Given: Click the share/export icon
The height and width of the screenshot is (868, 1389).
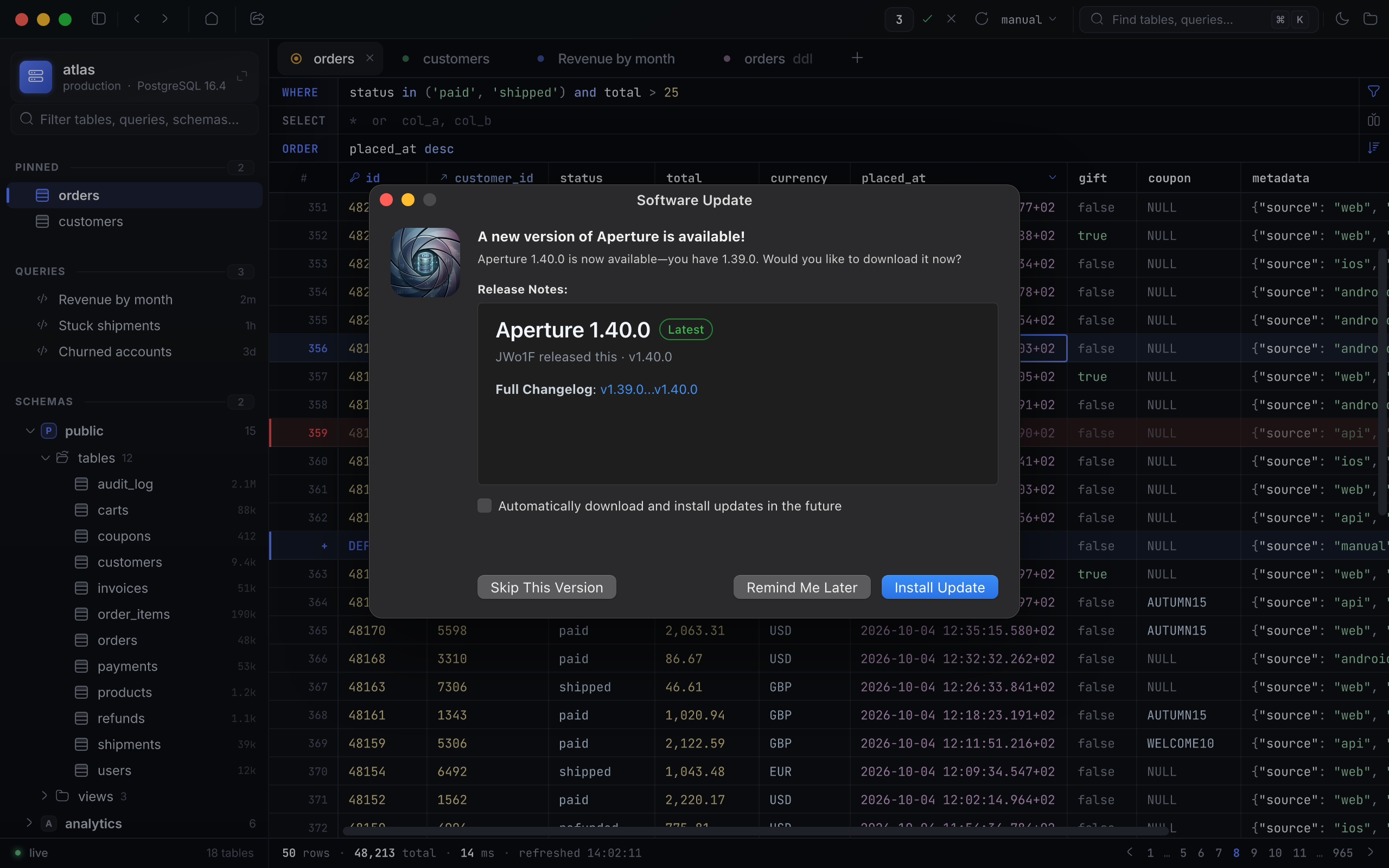Looking at the screenshot, I should point(257,19).
